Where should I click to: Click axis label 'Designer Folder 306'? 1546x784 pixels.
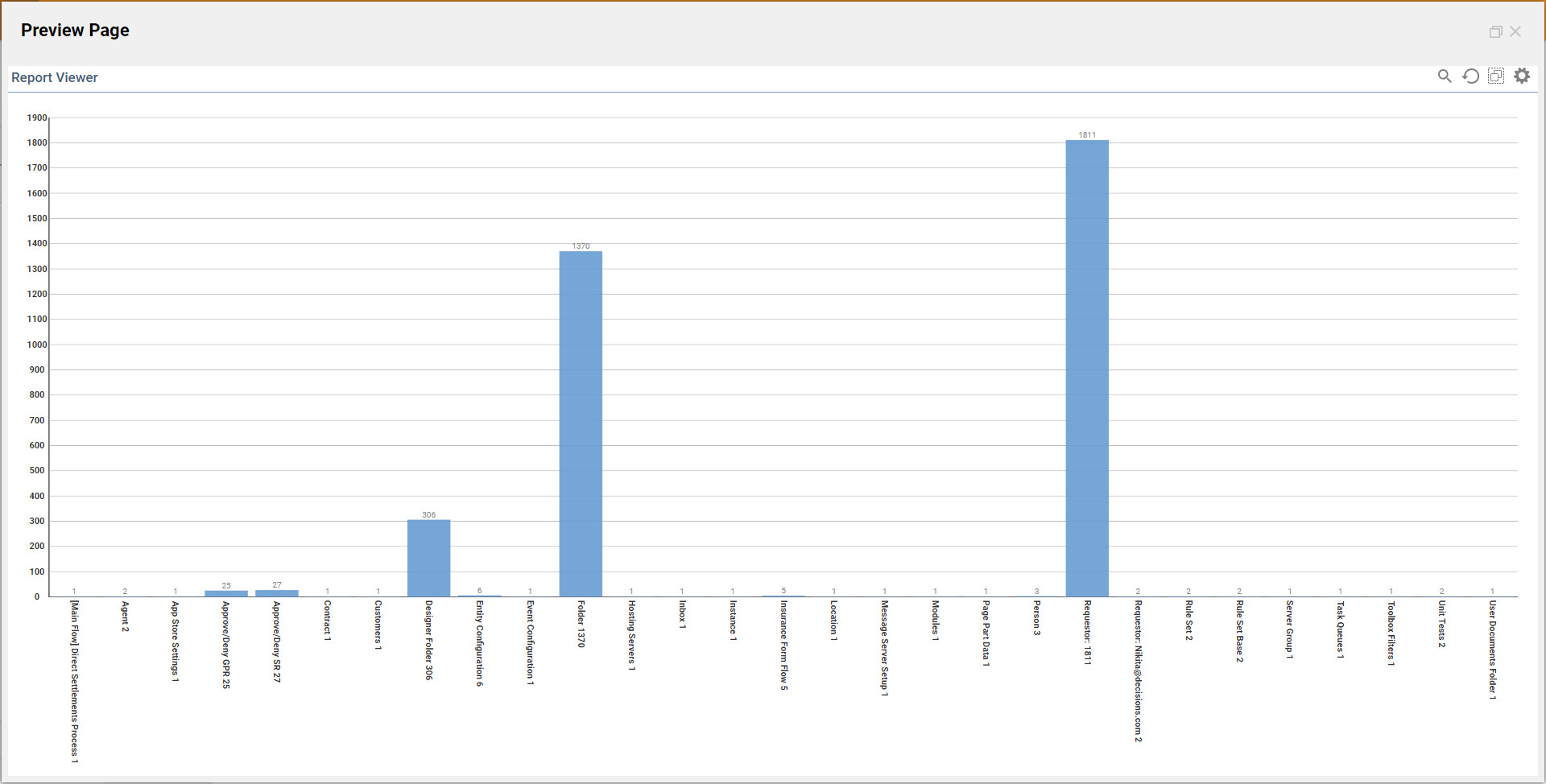coord(429,640)
